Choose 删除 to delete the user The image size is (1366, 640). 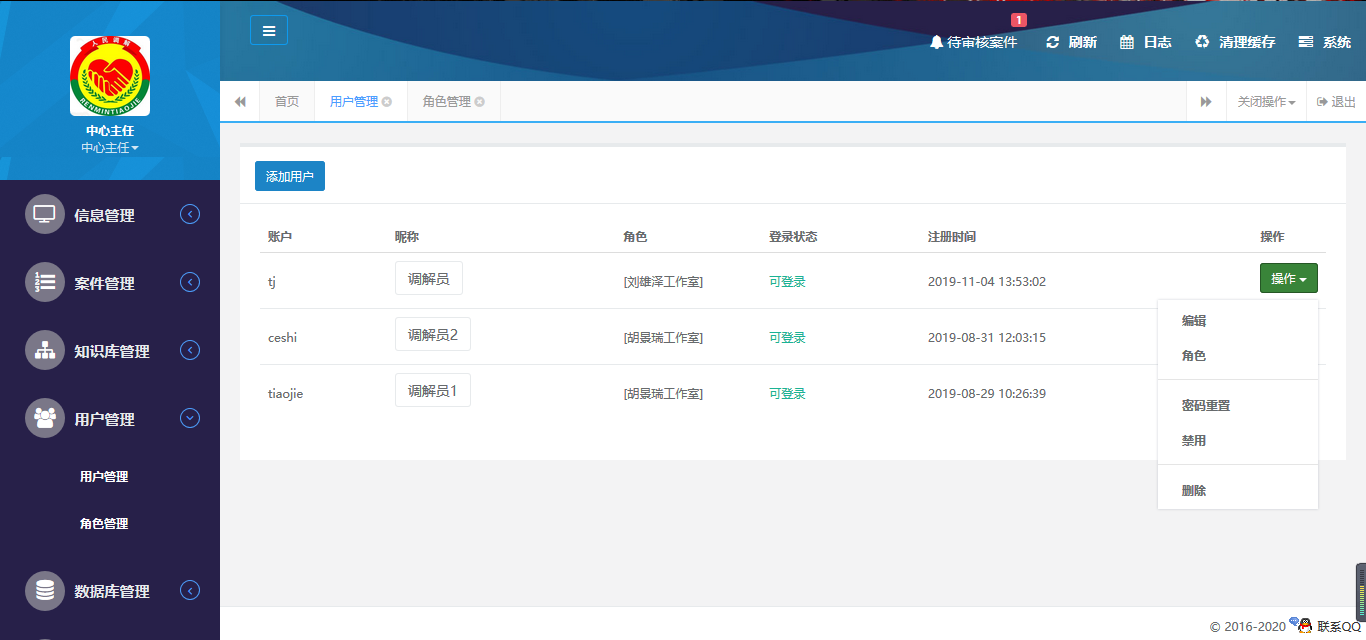click(1193, 489)
